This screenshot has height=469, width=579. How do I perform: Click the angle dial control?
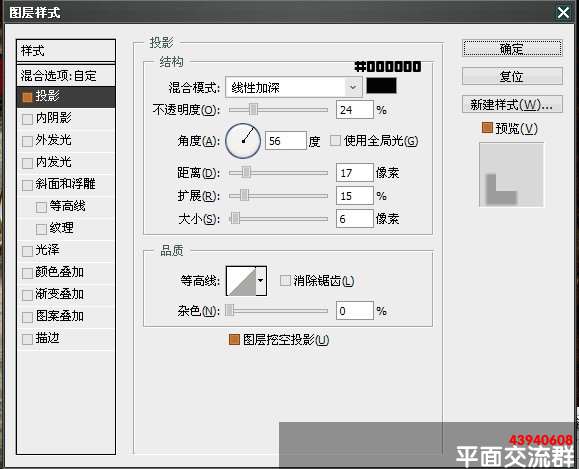(x=243, y=141)
